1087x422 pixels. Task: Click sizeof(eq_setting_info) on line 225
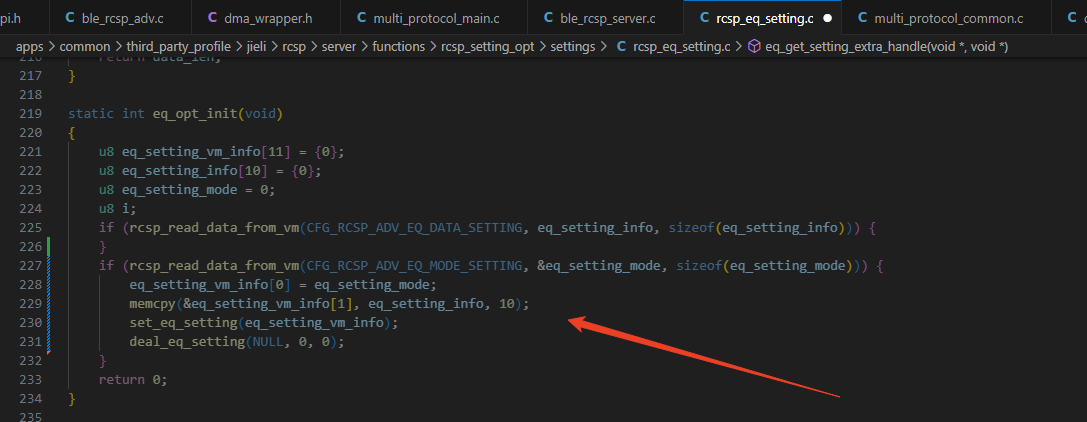point(758,227)
